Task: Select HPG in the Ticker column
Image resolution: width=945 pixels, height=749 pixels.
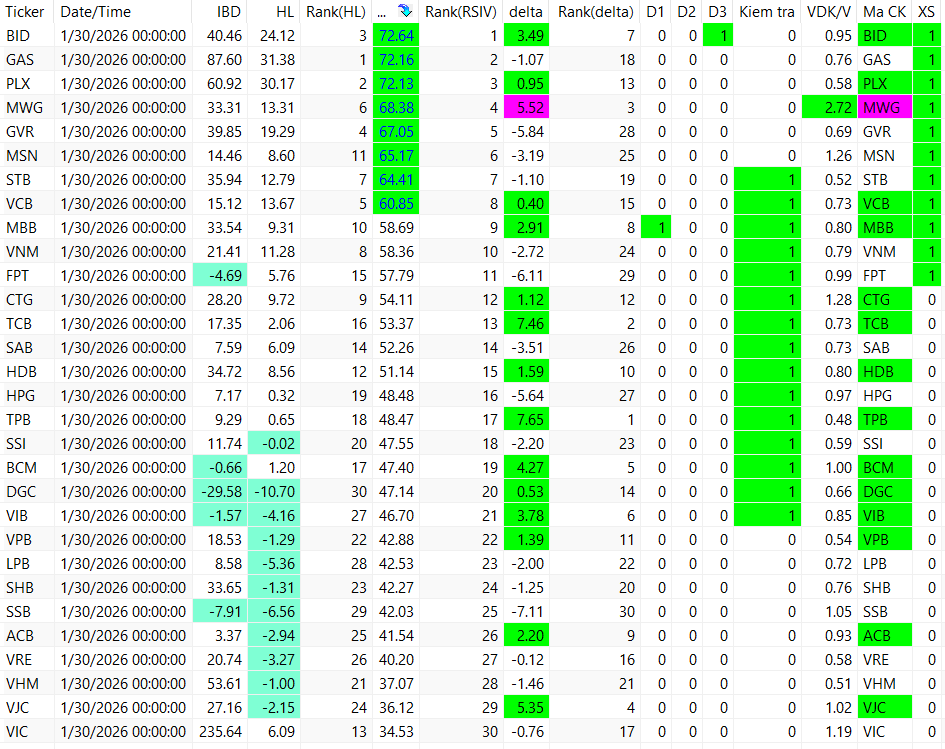Action: pyautogui.click(x=20, y=396)
